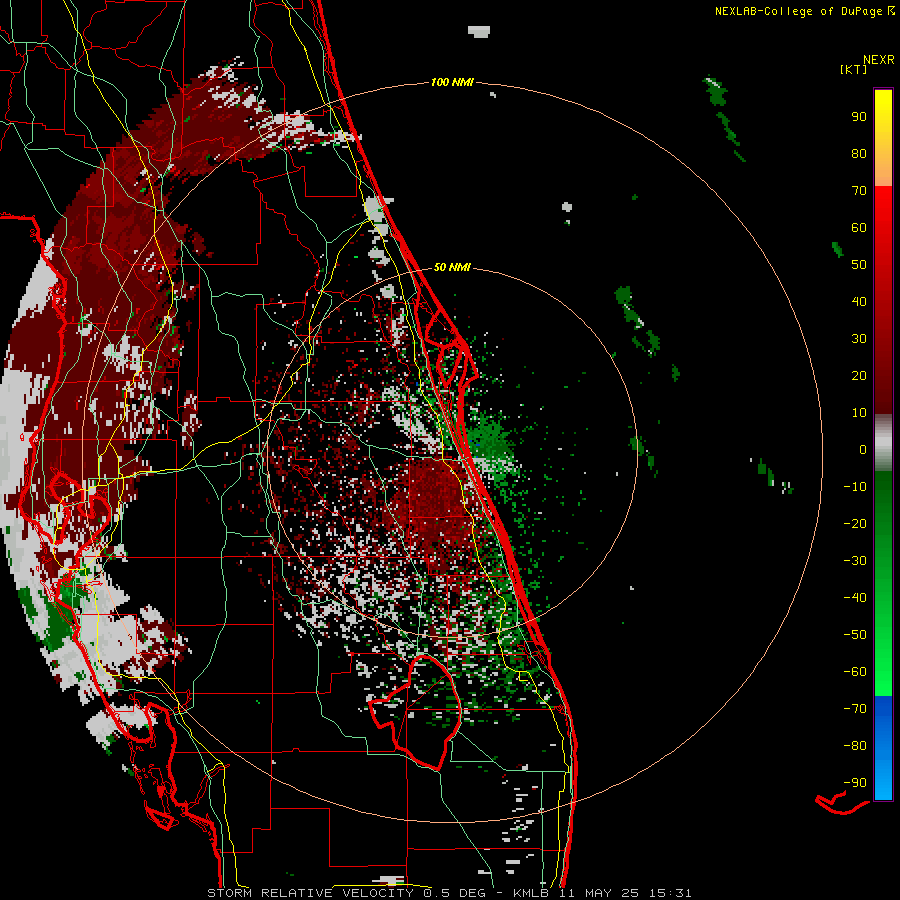Click the NEXR label above the color scale

click(879, 59)
